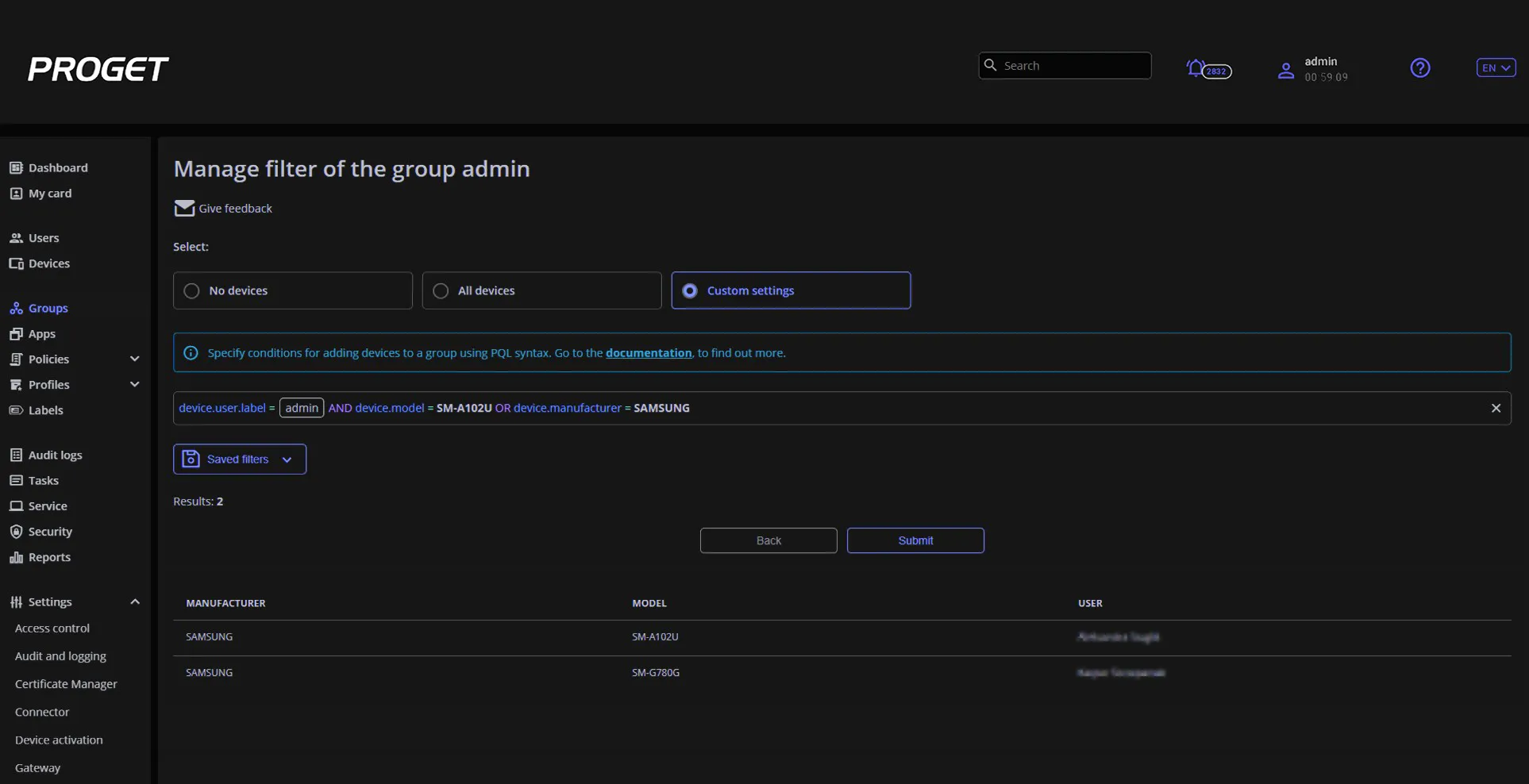Click device.manufacturer in the filter query
The image size is (1529, 784).
(x=568, y=408)
